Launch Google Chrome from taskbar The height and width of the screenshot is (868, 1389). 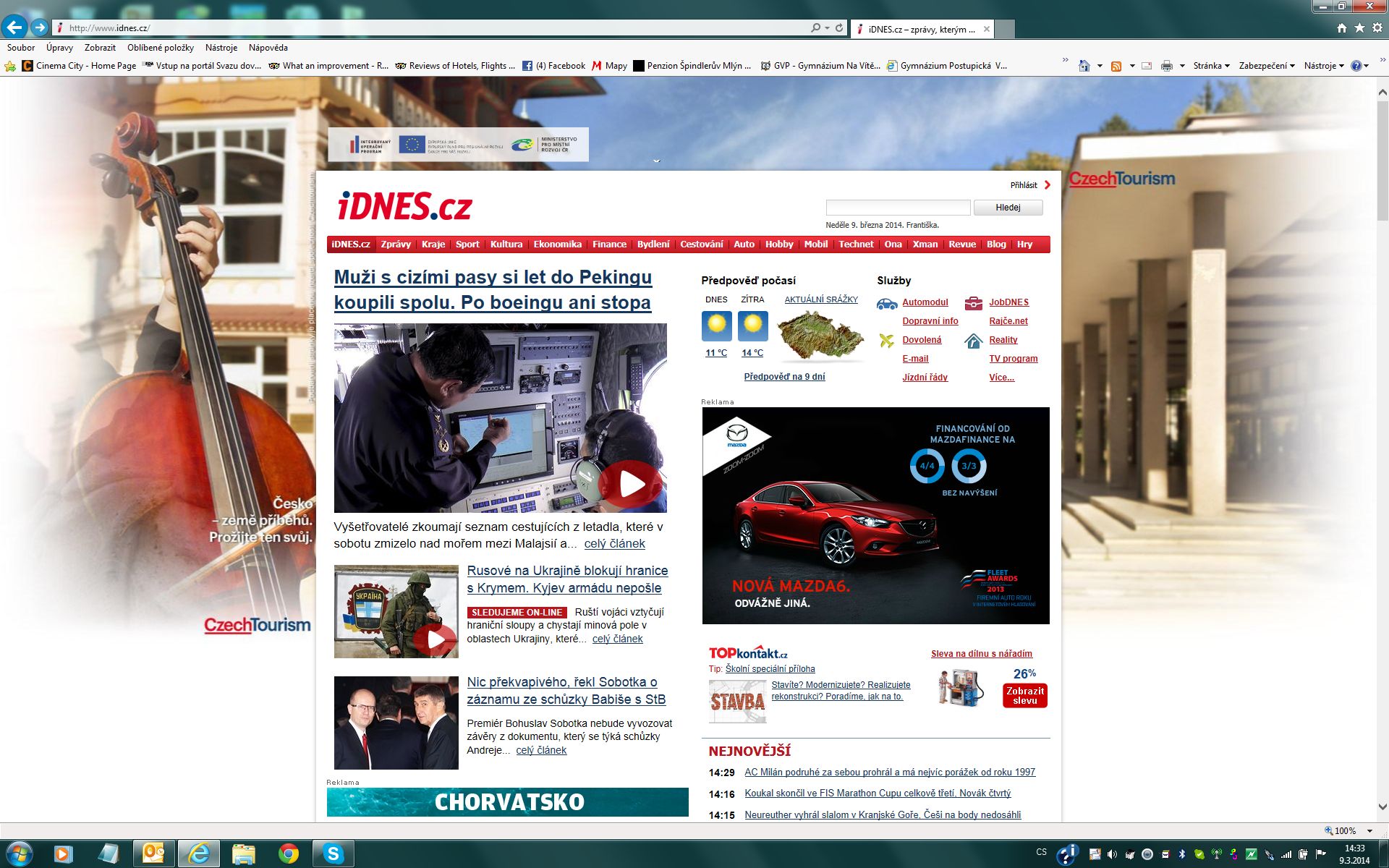(x=289, y=854)
